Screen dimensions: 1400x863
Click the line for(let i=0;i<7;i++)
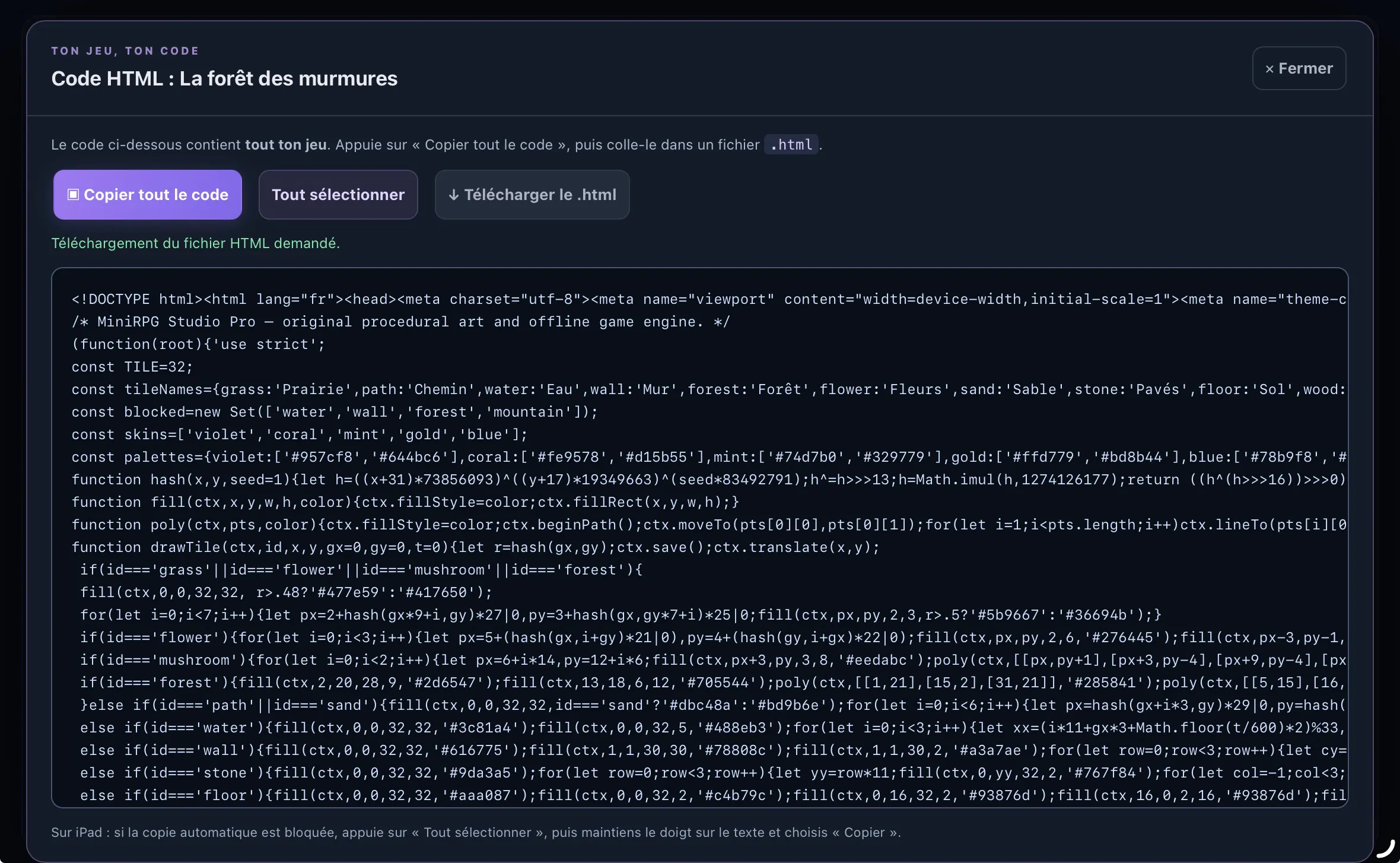(x=621, y=615)
